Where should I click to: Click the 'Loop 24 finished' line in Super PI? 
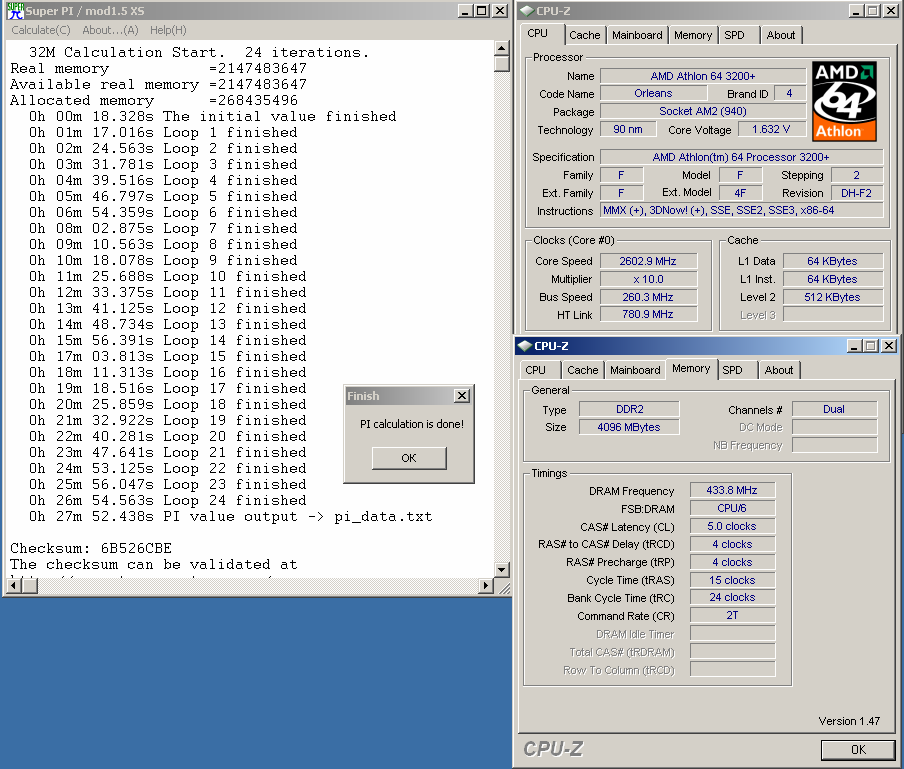[x=168, y=500]
